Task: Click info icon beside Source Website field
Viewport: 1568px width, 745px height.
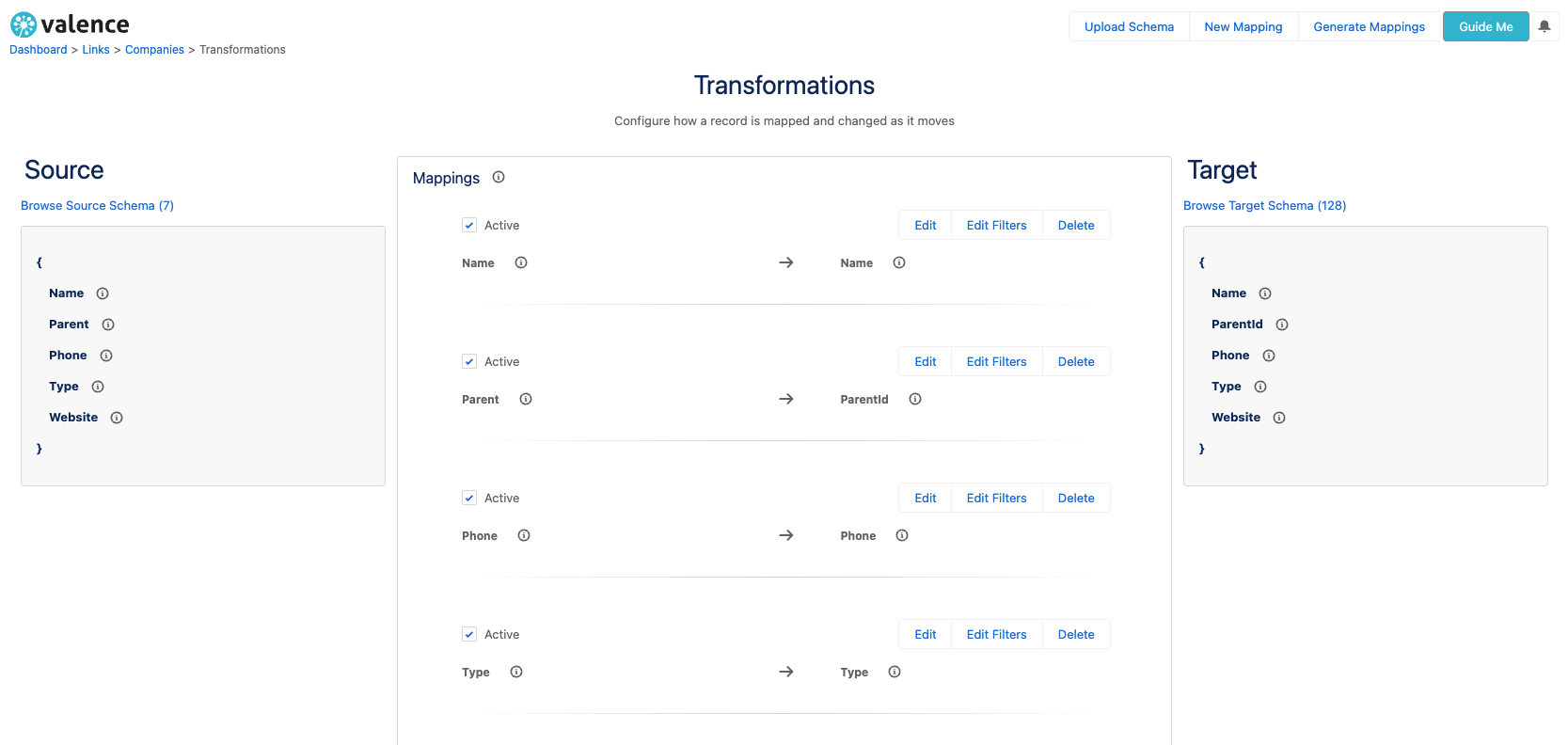Action: click(x=117, y=418)
